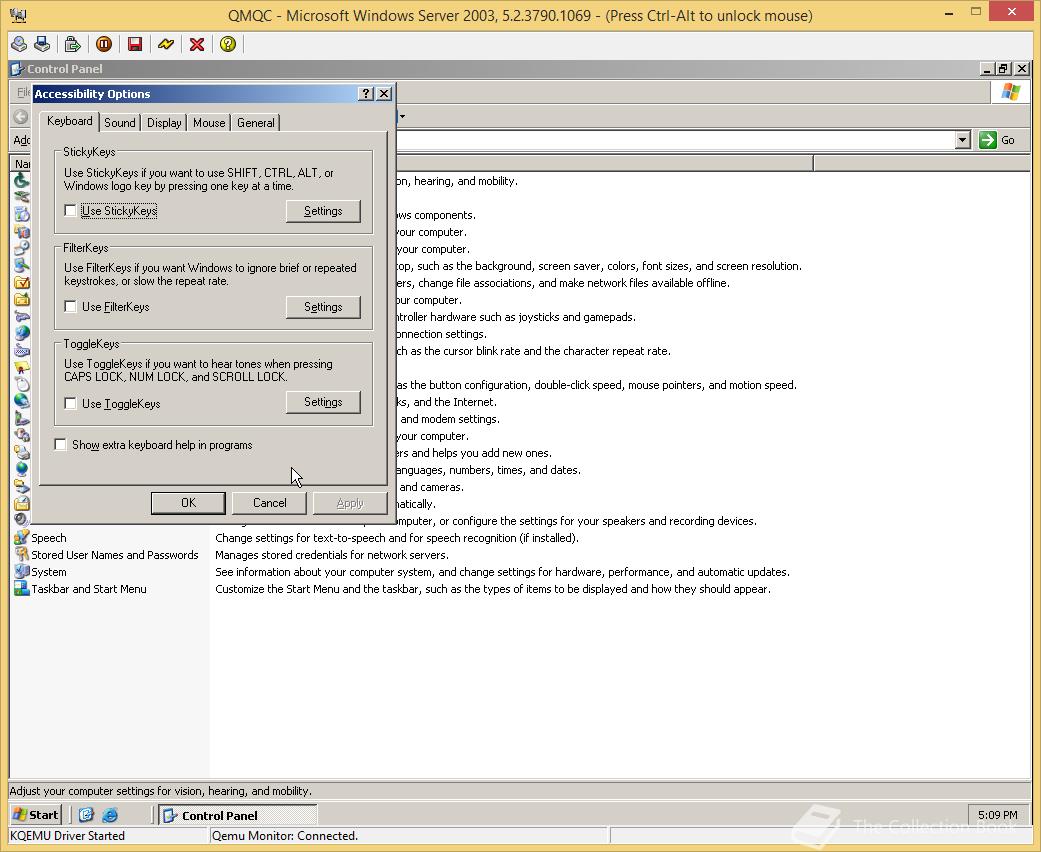Click Cancel in Accessibility Options
The height and width of the screenshot is (852, 1041).
tap(270, 503)
